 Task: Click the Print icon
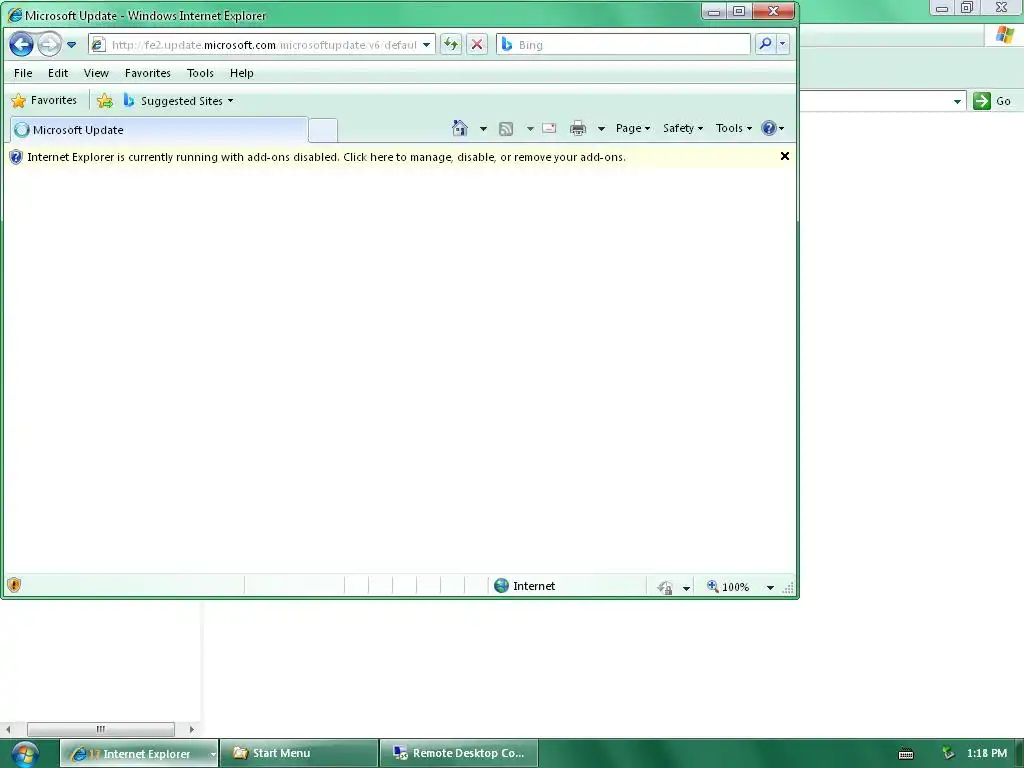point(578,129)
